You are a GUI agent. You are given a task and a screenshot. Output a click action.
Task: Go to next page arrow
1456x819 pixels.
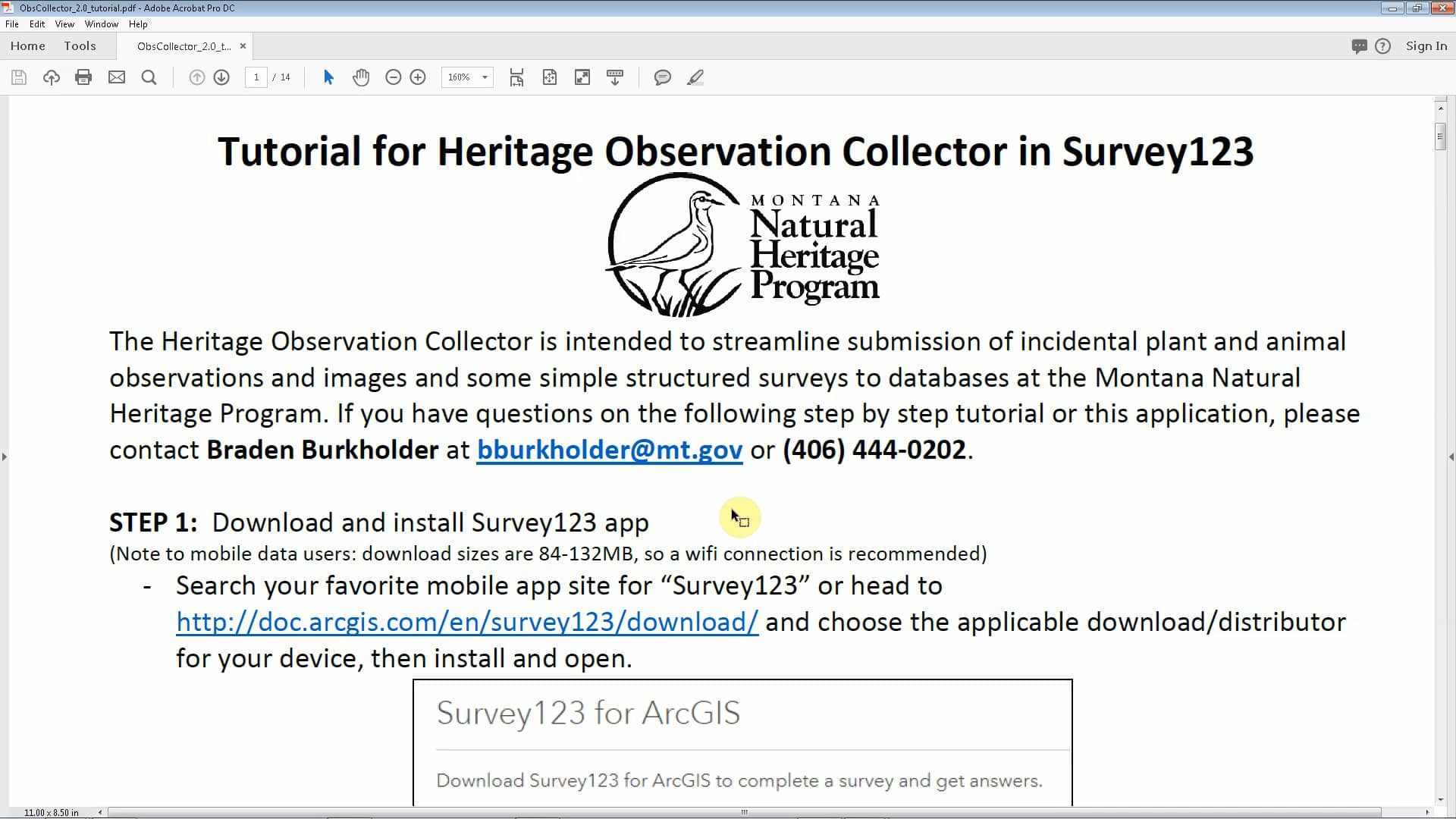[221, 77]
